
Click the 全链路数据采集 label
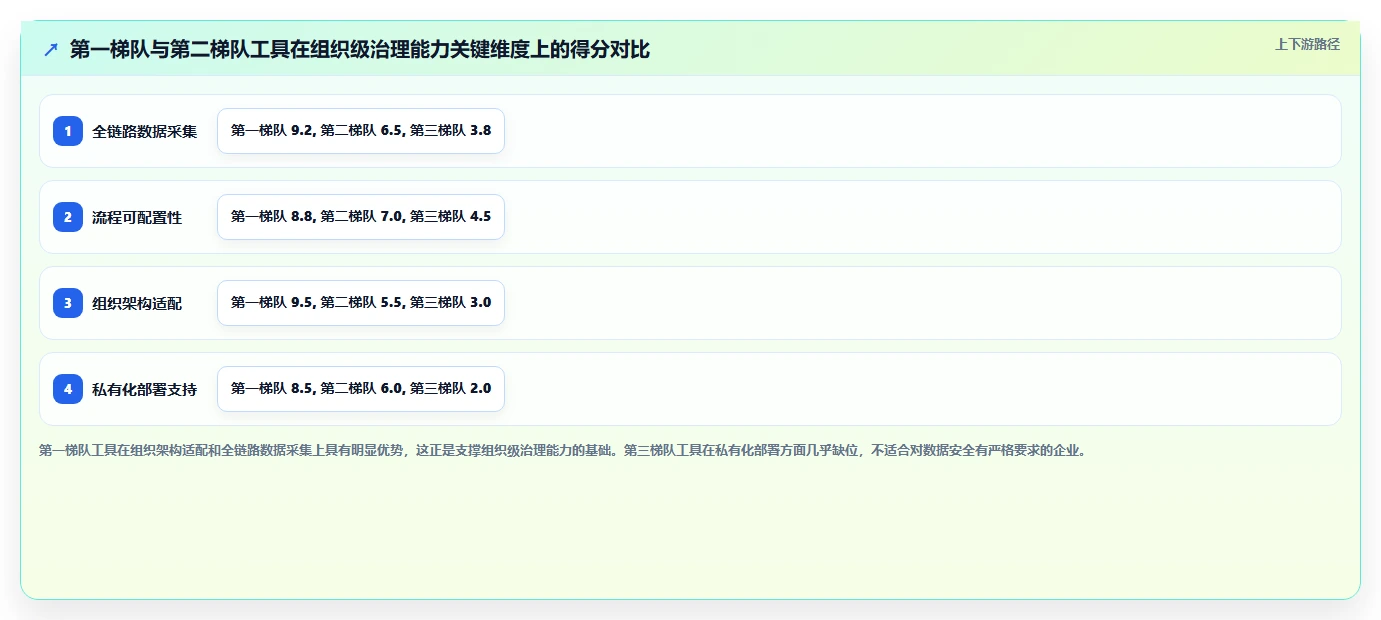145,131
